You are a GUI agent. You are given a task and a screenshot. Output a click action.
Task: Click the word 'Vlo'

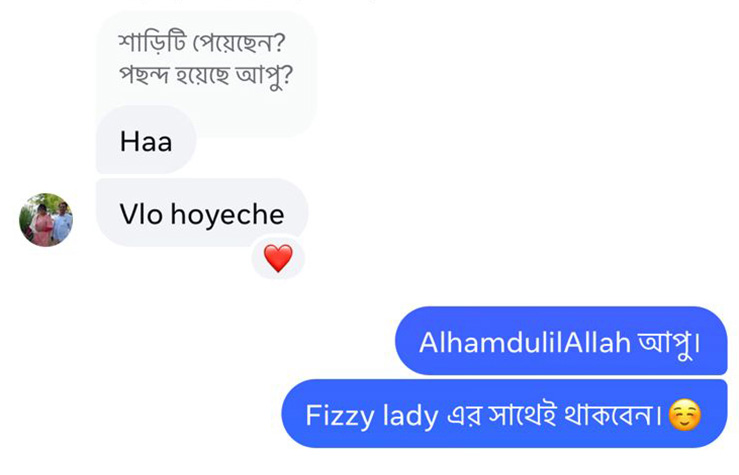click(x=141, y=214)
